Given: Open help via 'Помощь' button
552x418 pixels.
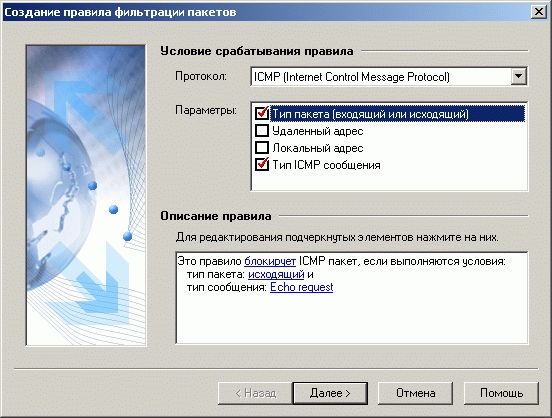Looking at the screenshot, I should click(x=501, y=393).
